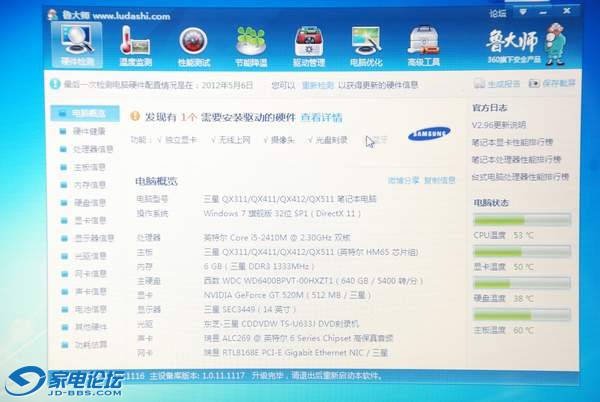Open the 查看详情 driver details link
This screenshot has width=600, height=402.
click(321, 117)
